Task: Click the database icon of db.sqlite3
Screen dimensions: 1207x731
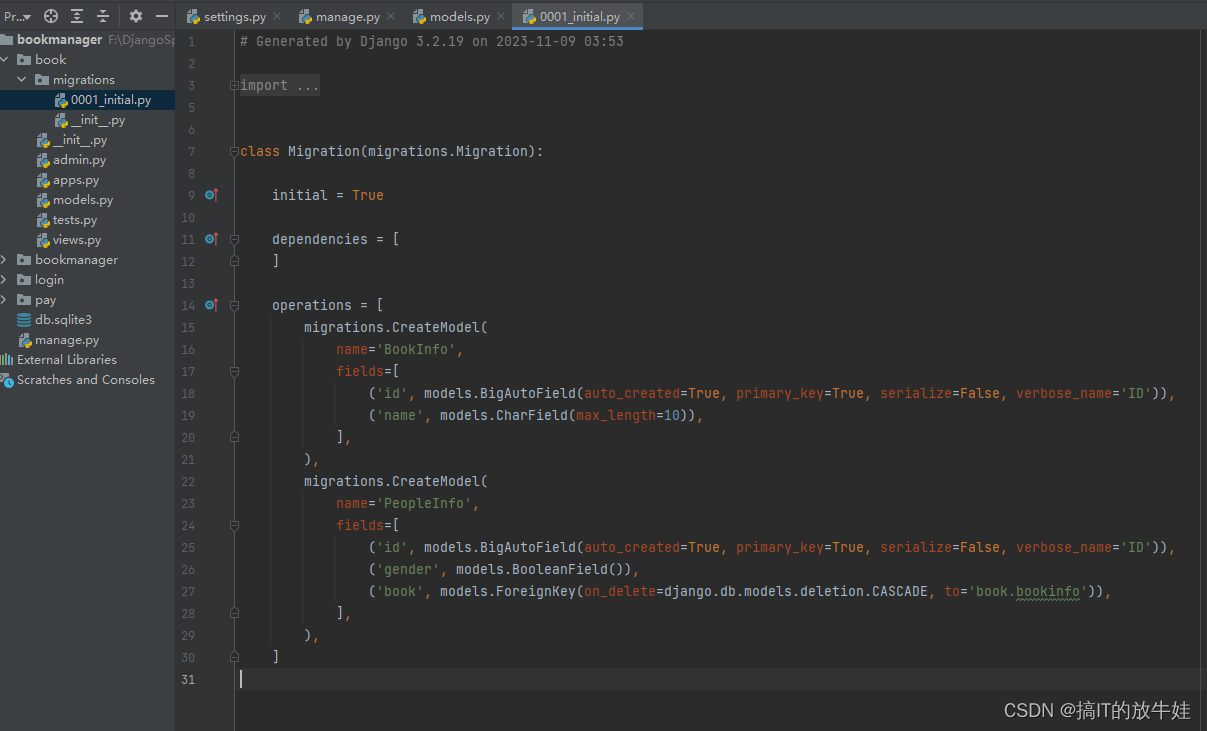Action: (24, 320)
